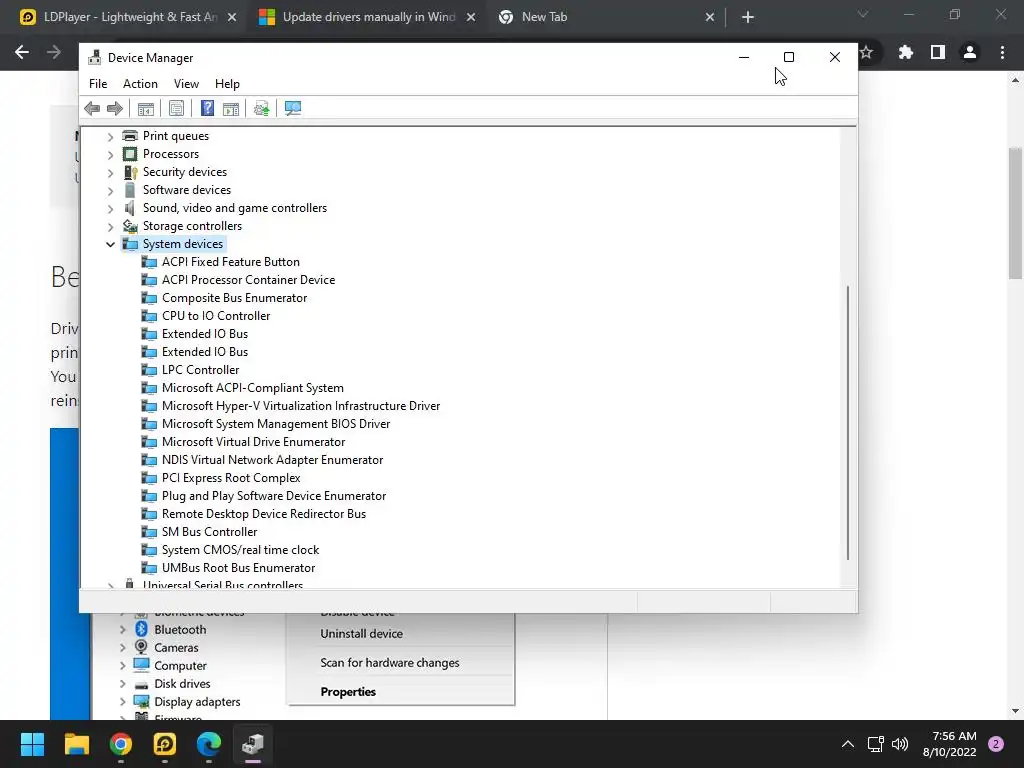Open Help menu in Device Manager
The height and width of the screenshot is (768, 1024).
pyautogui.click(x=227, y=84)
